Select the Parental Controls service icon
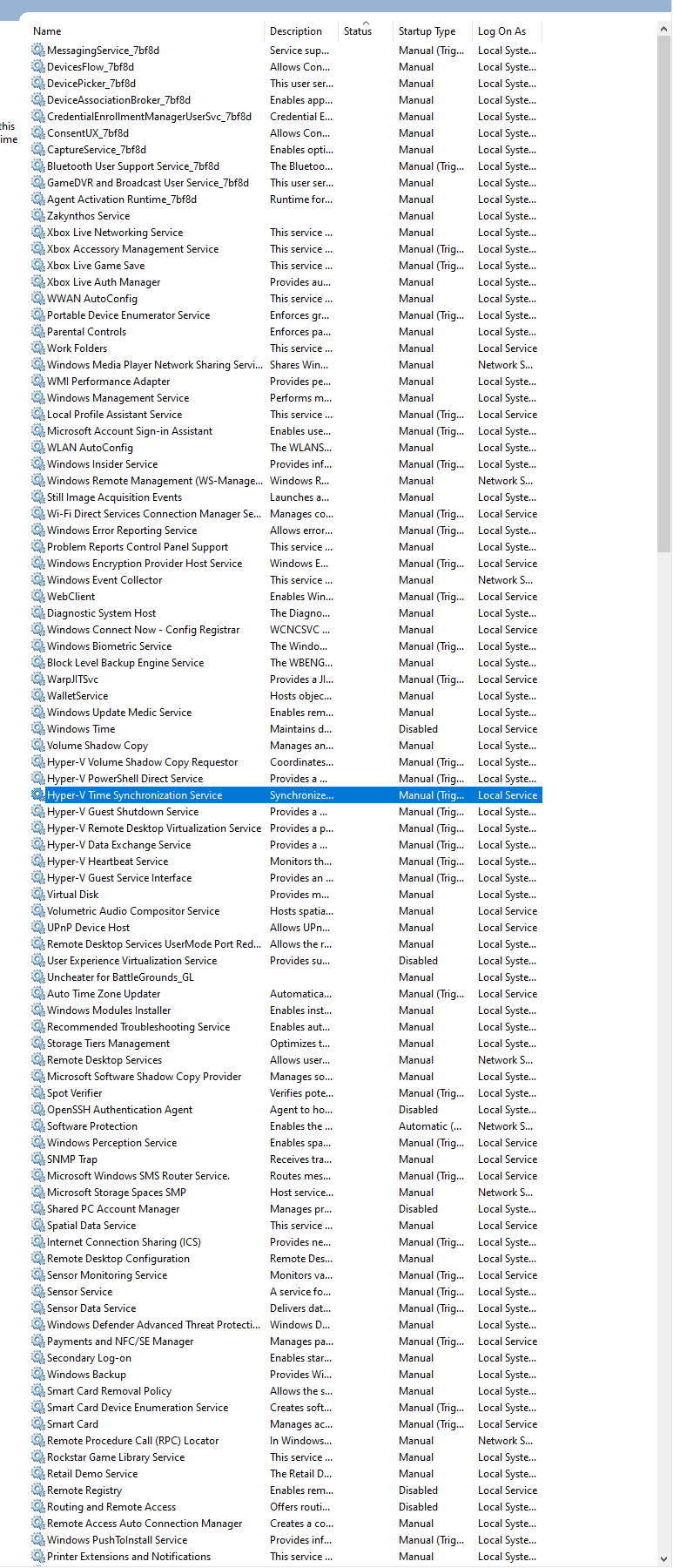The height and width of the screenshot is (1568, 673). click(38, 332)
